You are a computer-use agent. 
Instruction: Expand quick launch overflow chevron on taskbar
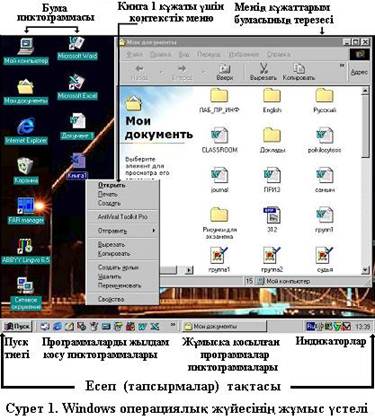click(173, 324)
